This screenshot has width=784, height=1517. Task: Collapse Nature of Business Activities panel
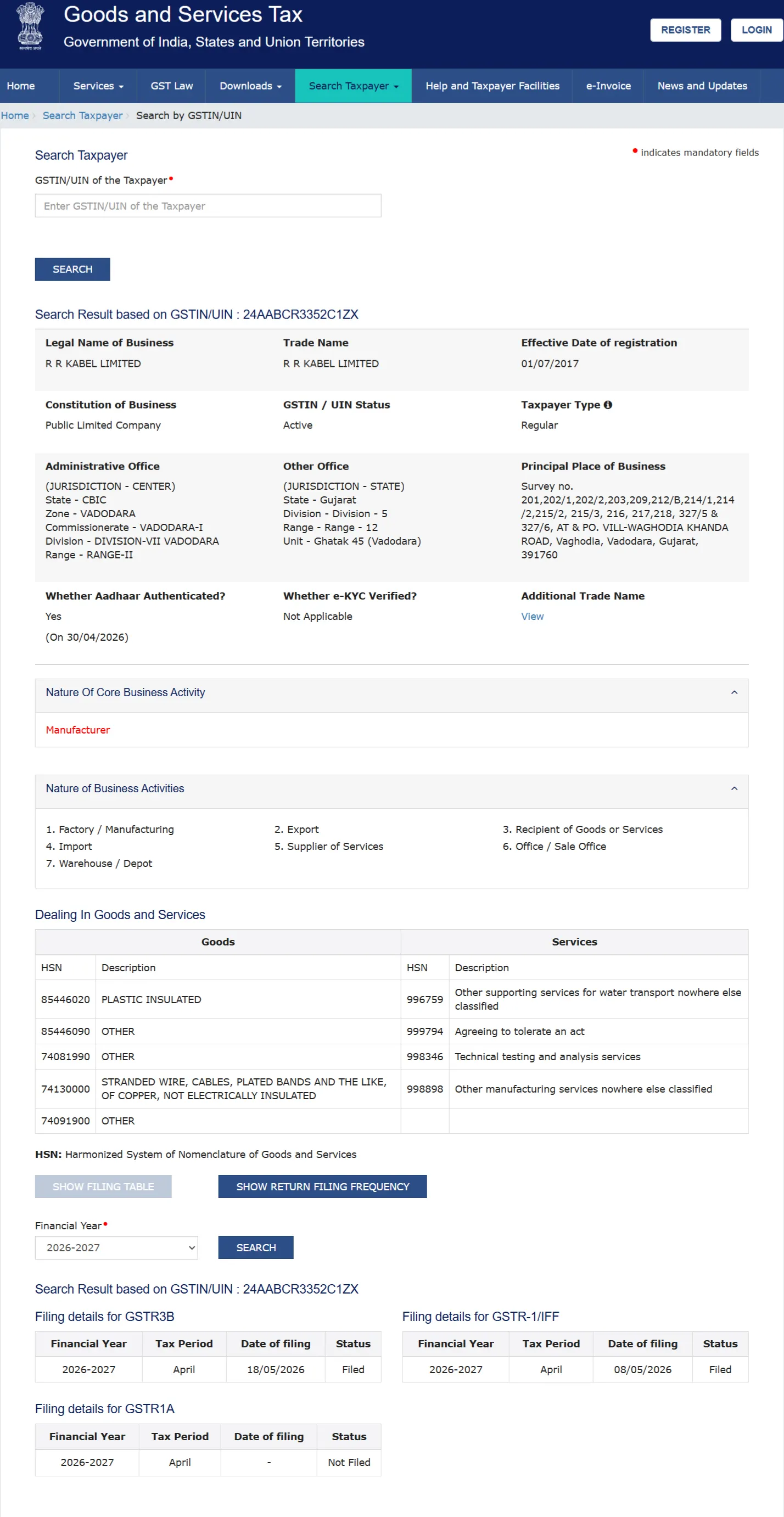(734, 788)
